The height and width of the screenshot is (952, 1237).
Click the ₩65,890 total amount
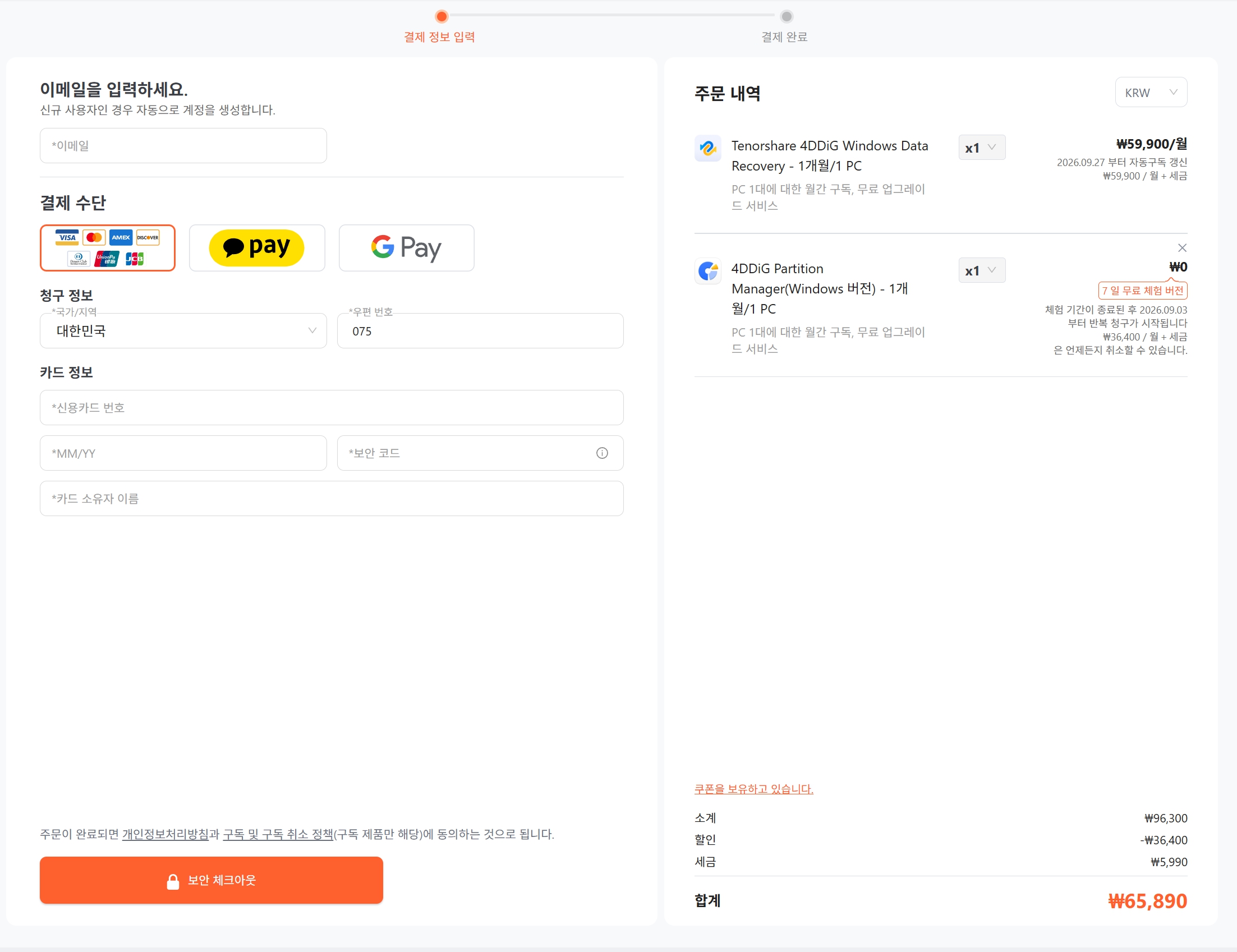tap(1147, 901)
